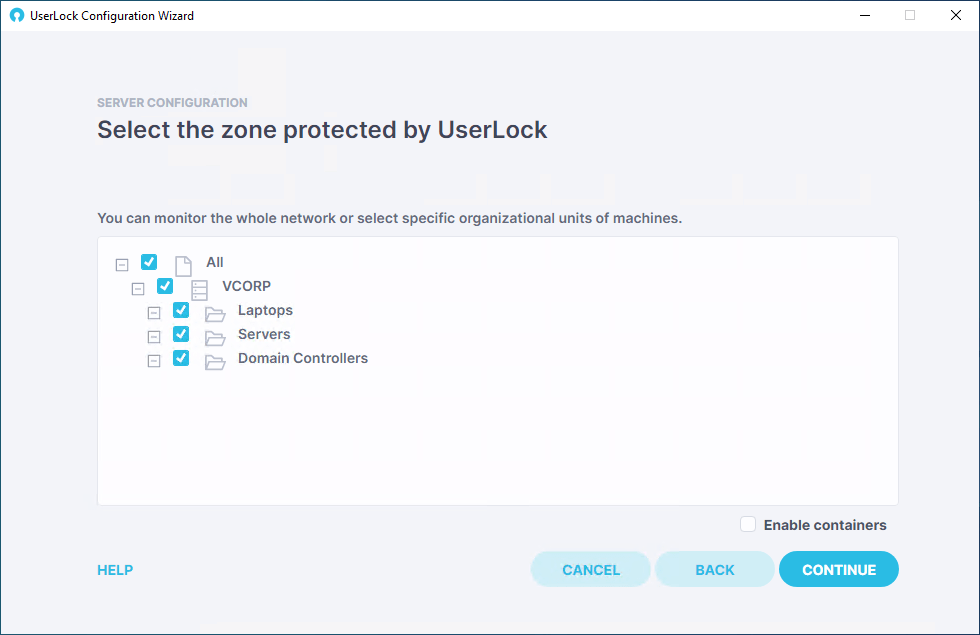This screenshot has width=980, height=635.
Task: Click the VCORP domain server icon
Action: click(x=199, y=290)
